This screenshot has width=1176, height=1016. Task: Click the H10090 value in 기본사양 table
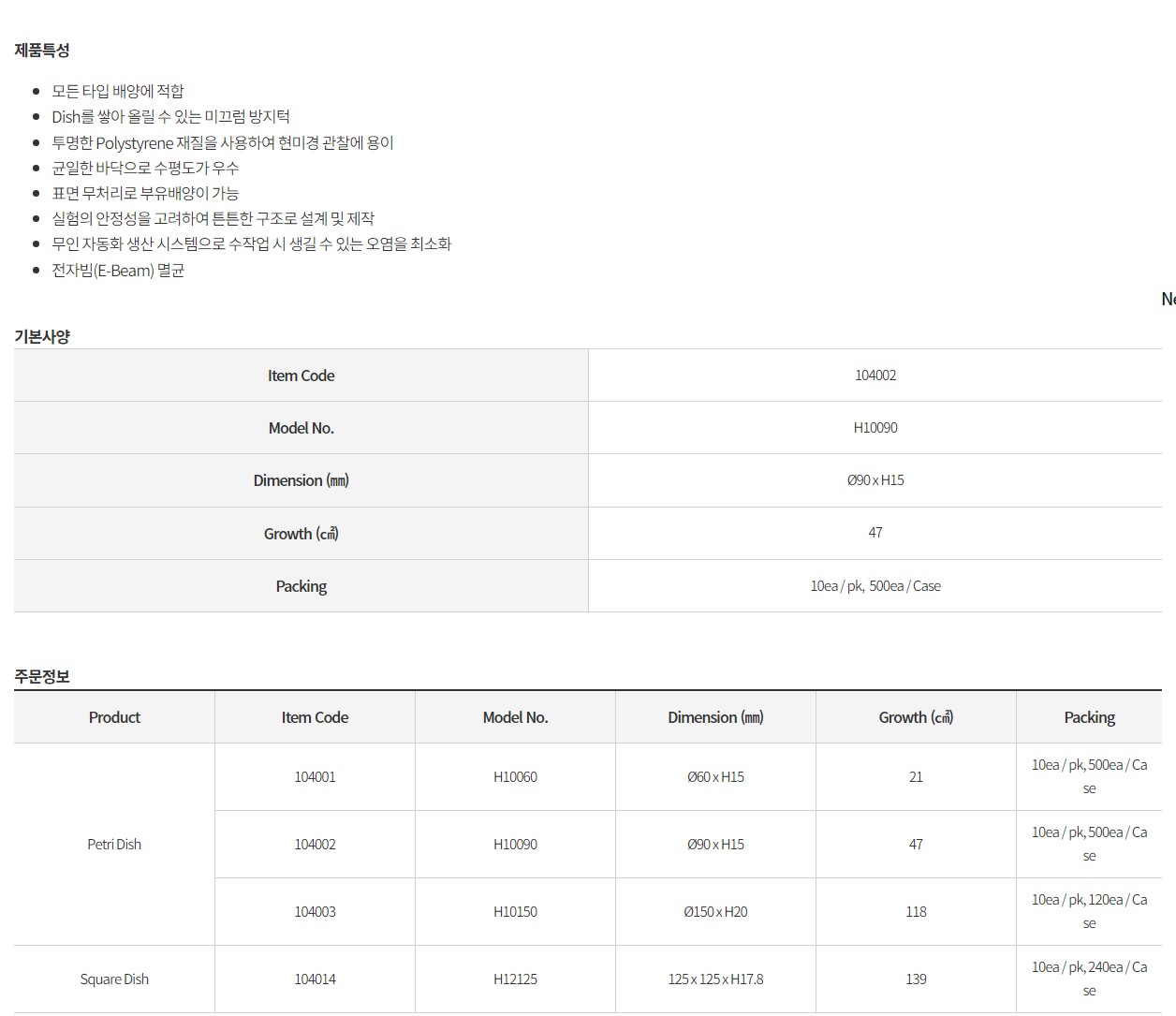click(x=875, y=428)
